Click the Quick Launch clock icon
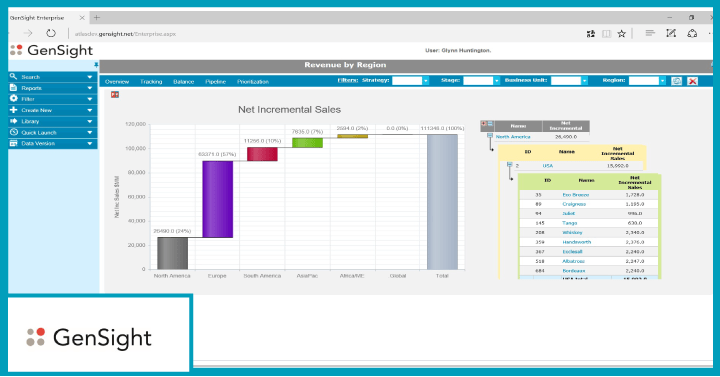720x377 pixels. (14, 132)
